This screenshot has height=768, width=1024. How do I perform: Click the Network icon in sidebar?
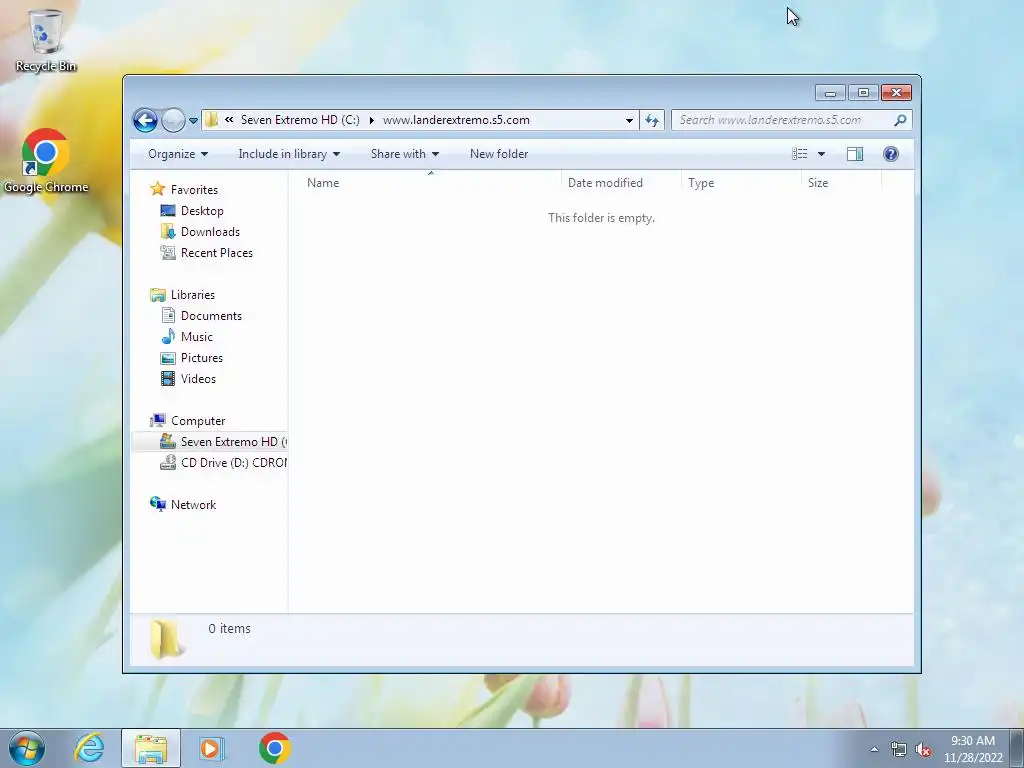pyautogui.click(x=157, y=504)
